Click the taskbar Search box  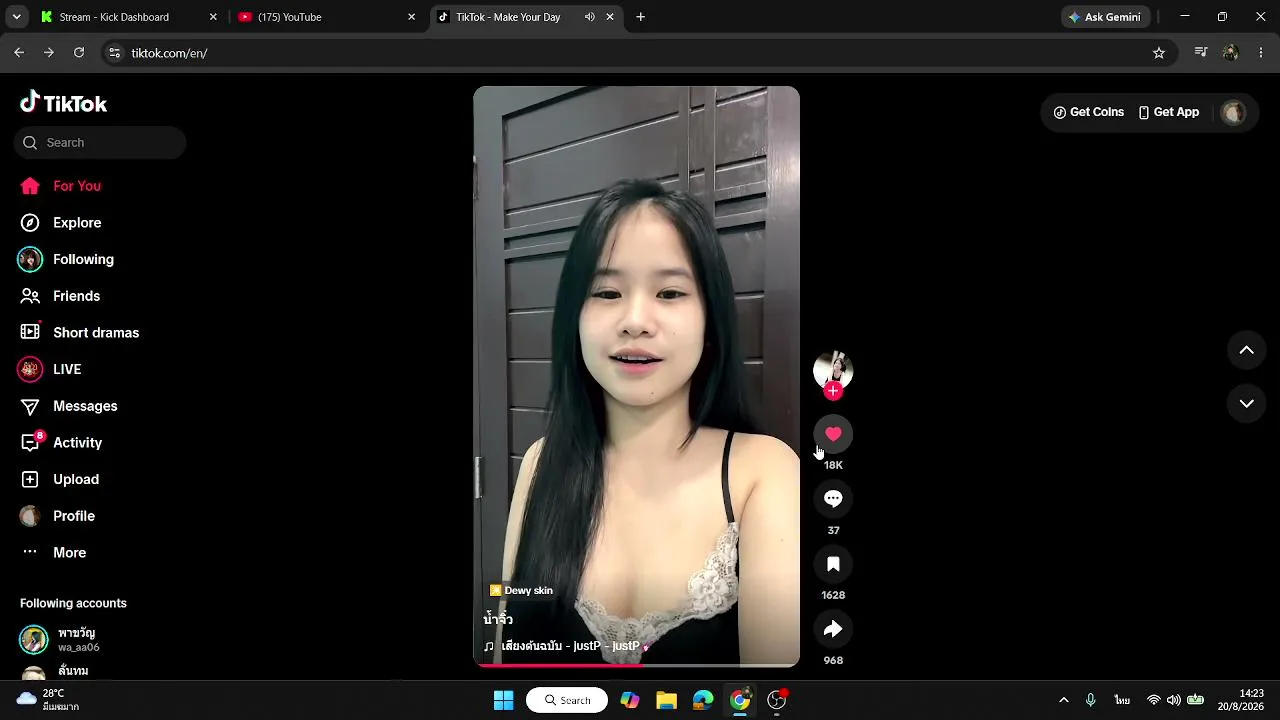coord(567,700)
